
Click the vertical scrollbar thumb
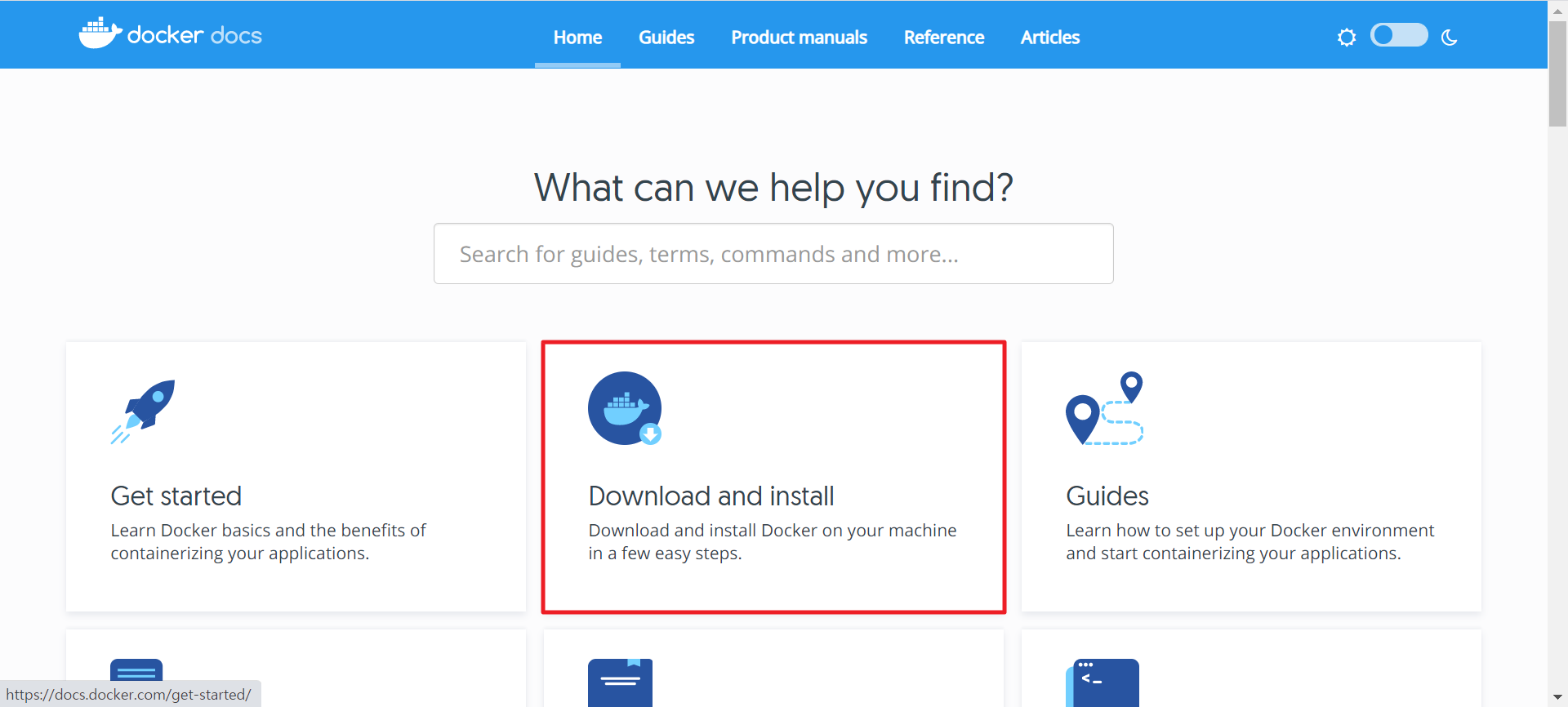(x=1557, y=73)
